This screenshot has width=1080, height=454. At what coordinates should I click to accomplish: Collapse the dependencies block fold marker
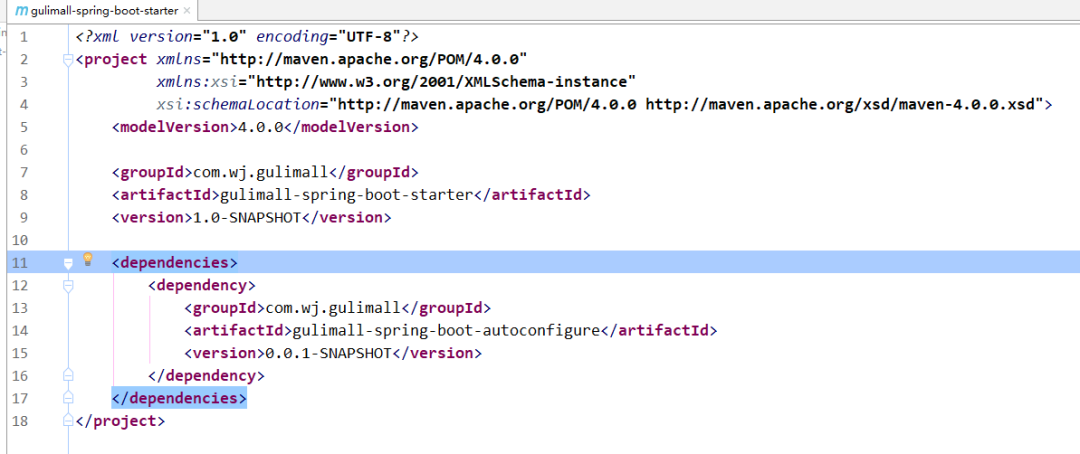pyautogui.click(x=68, y=262)
